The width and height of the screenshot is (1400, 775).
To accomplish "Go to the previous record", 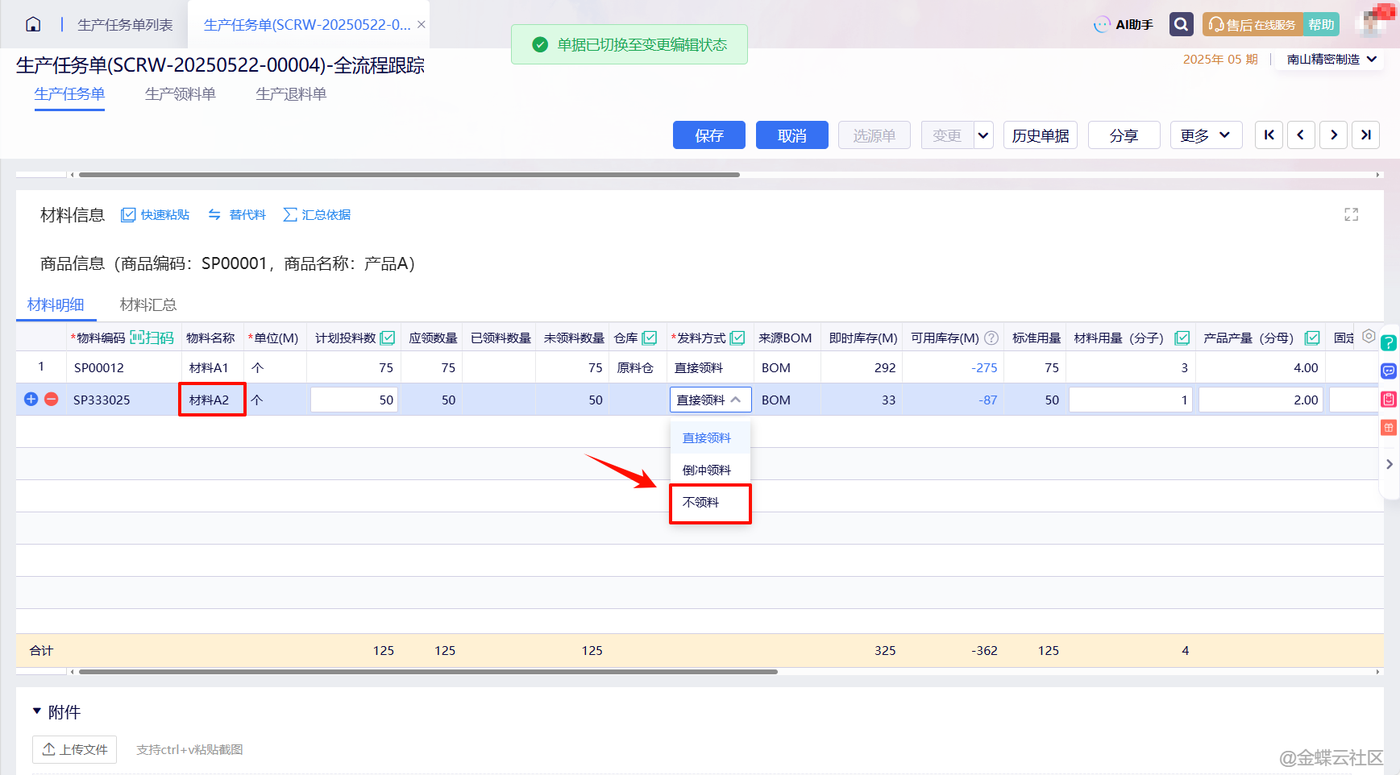I will [1301, 135].
